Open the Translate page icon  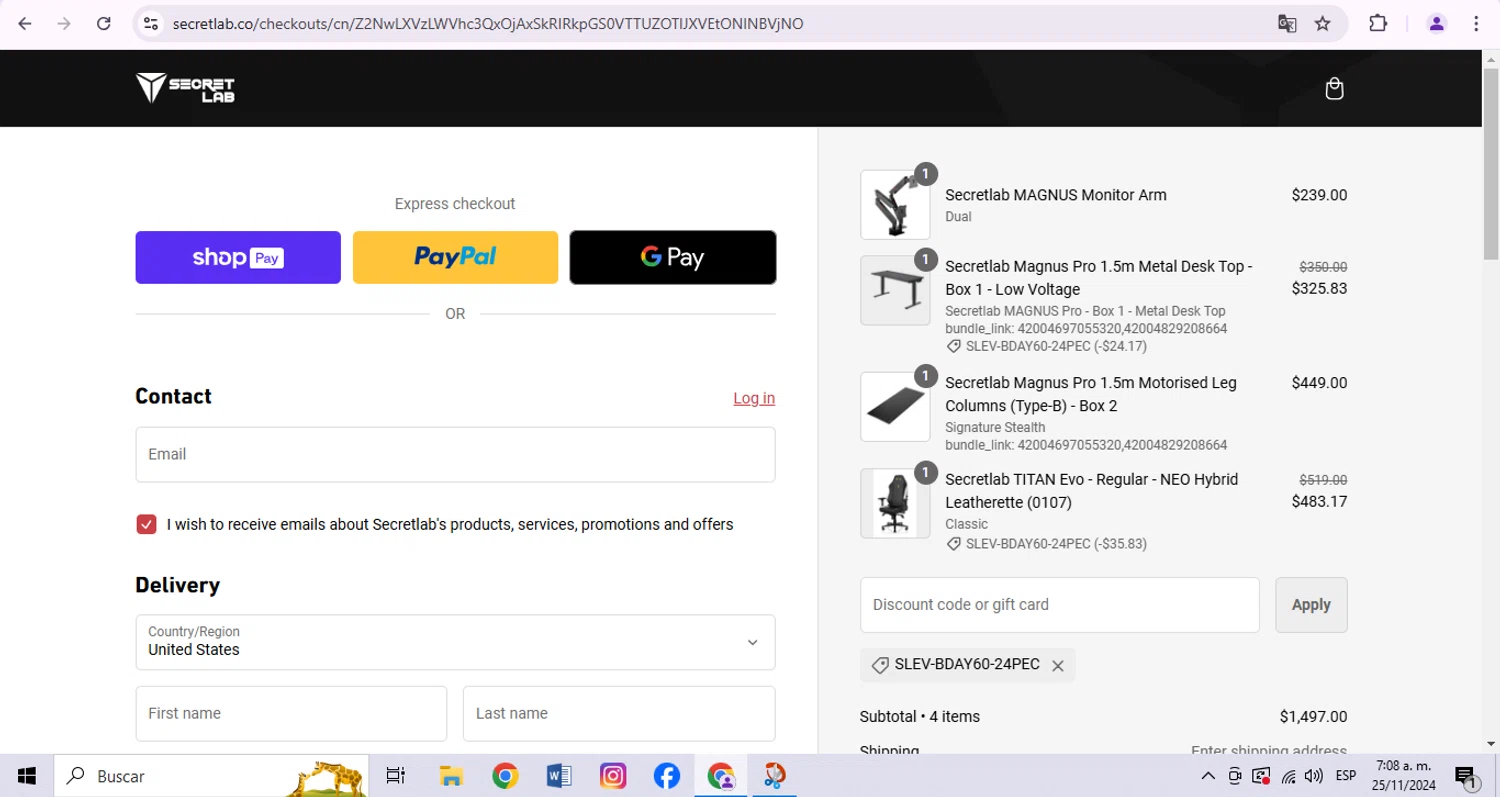coord(1287,24)
